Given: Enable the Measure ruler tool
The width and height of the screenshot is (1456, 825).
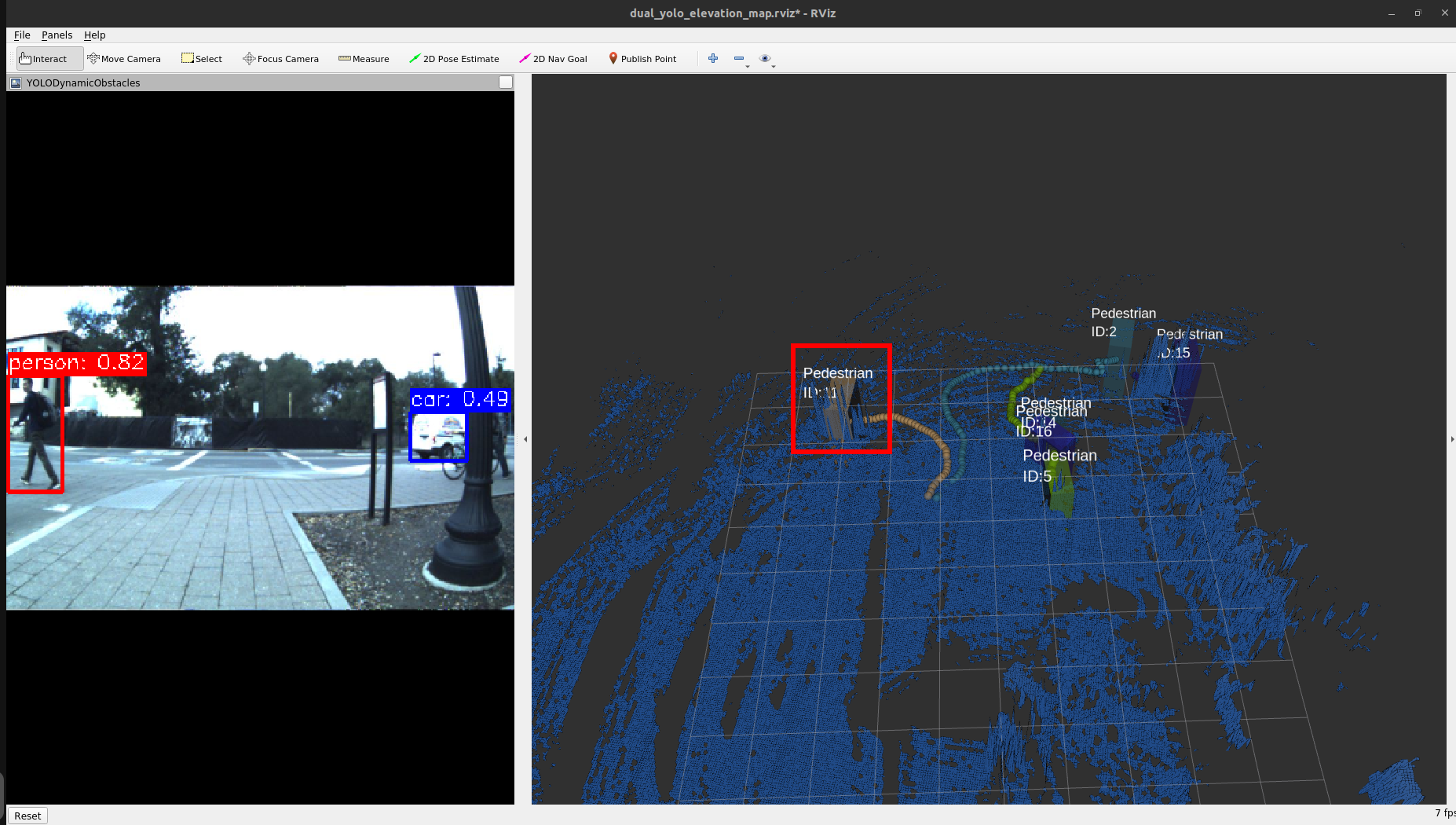Looking at the screenshot, I should 364,59.
